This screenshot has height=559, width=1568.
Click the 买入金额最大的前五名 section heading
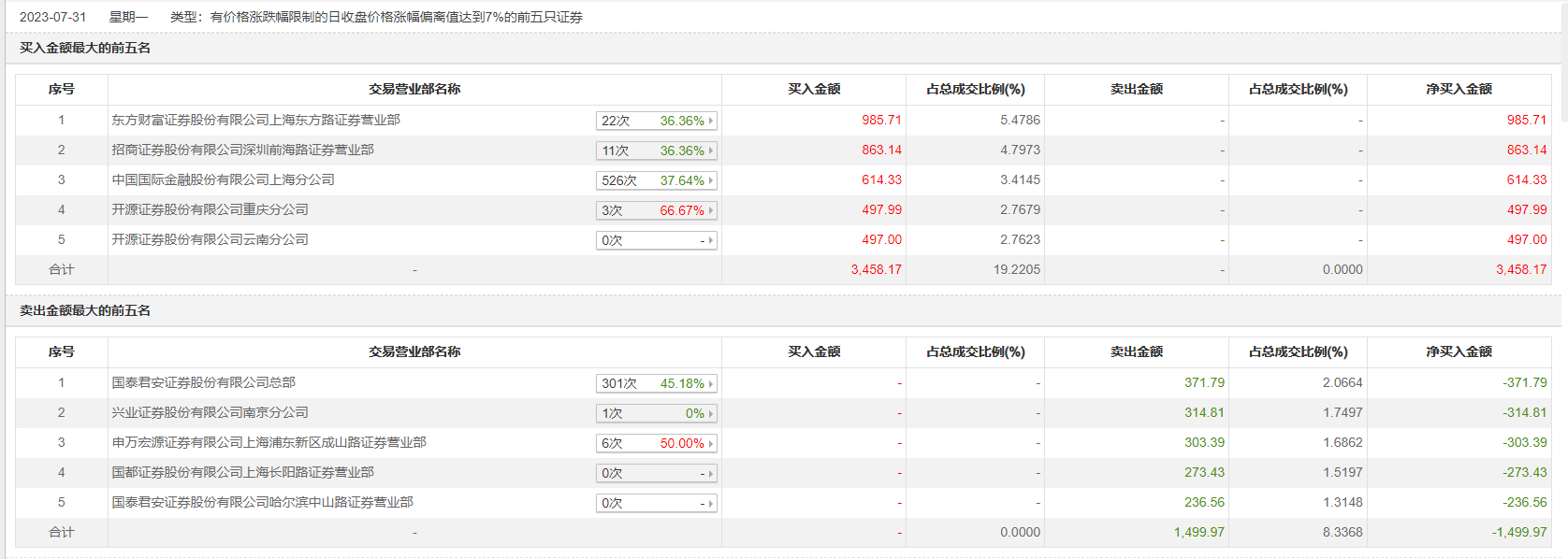point(85,48)
